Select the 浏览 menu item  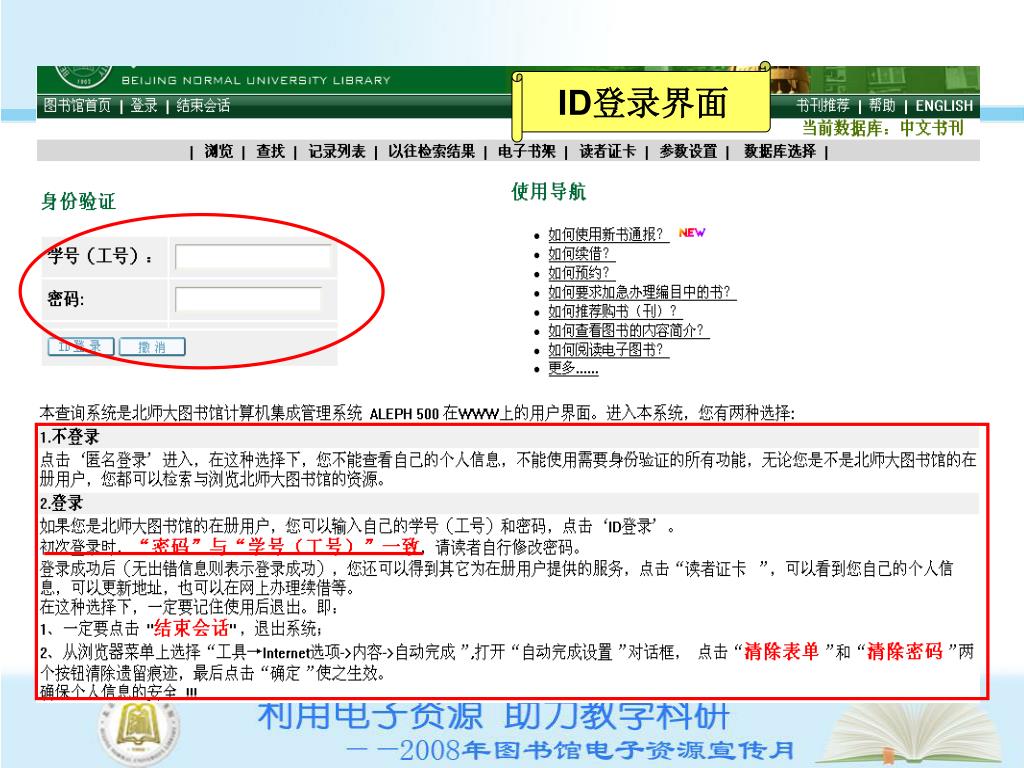point(218,152)
